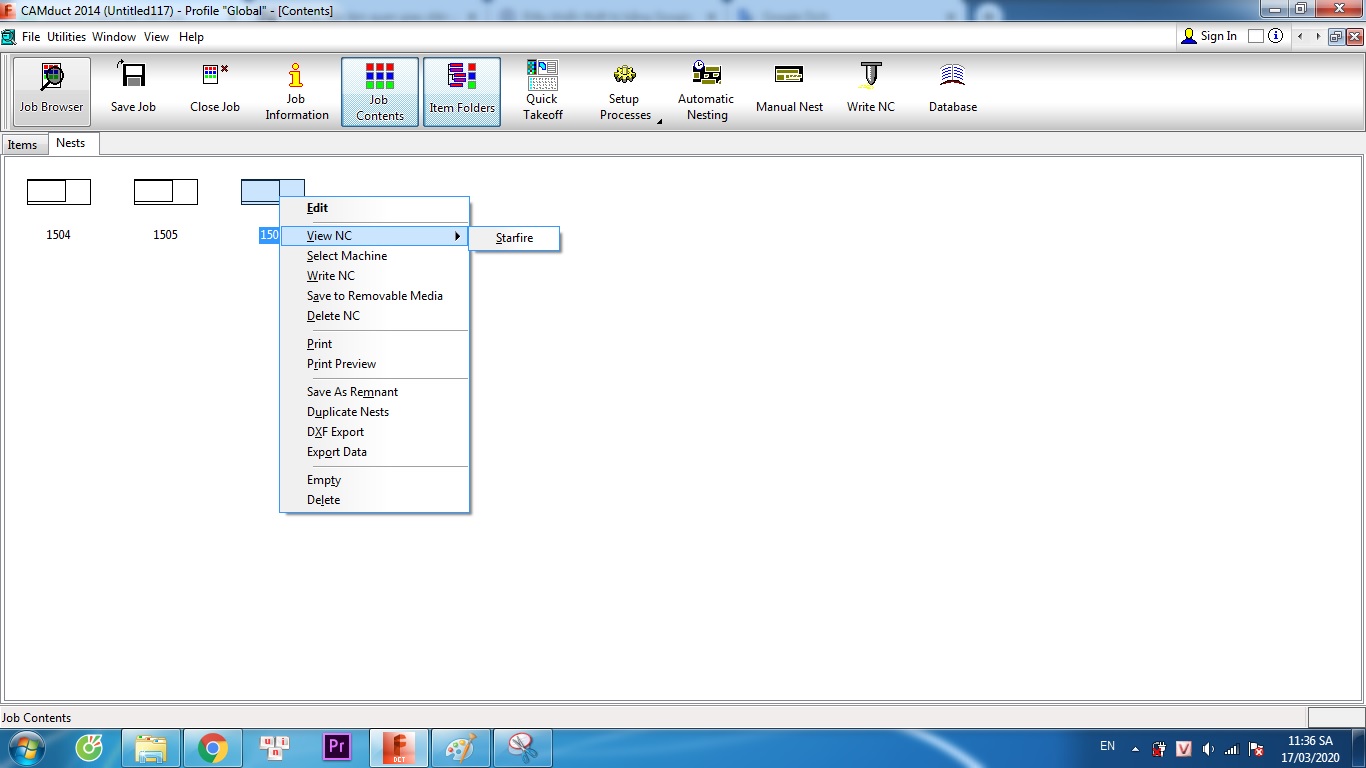Tick the empty checkbox next to Sign In
Screen dimensions: 1366x768
pyautogui.click(x=1256, y=36)
